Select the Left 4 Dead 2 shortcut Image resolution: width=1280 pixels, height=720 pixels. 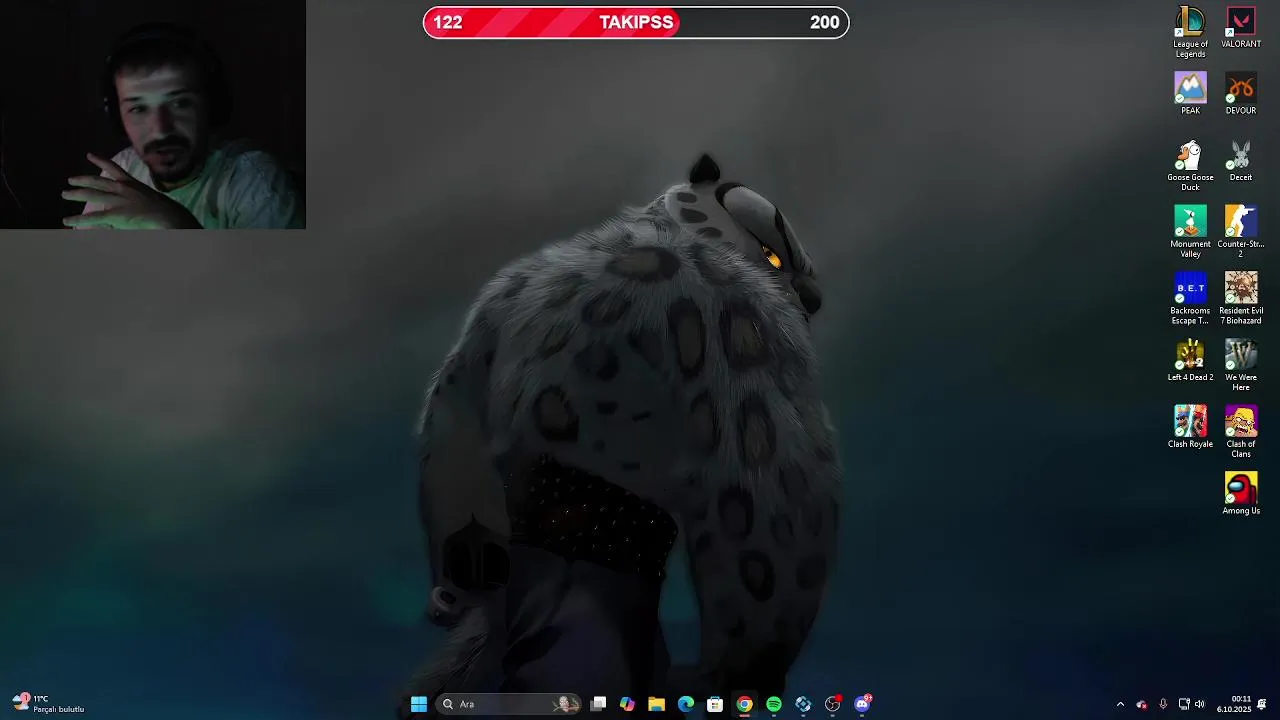1190,360
